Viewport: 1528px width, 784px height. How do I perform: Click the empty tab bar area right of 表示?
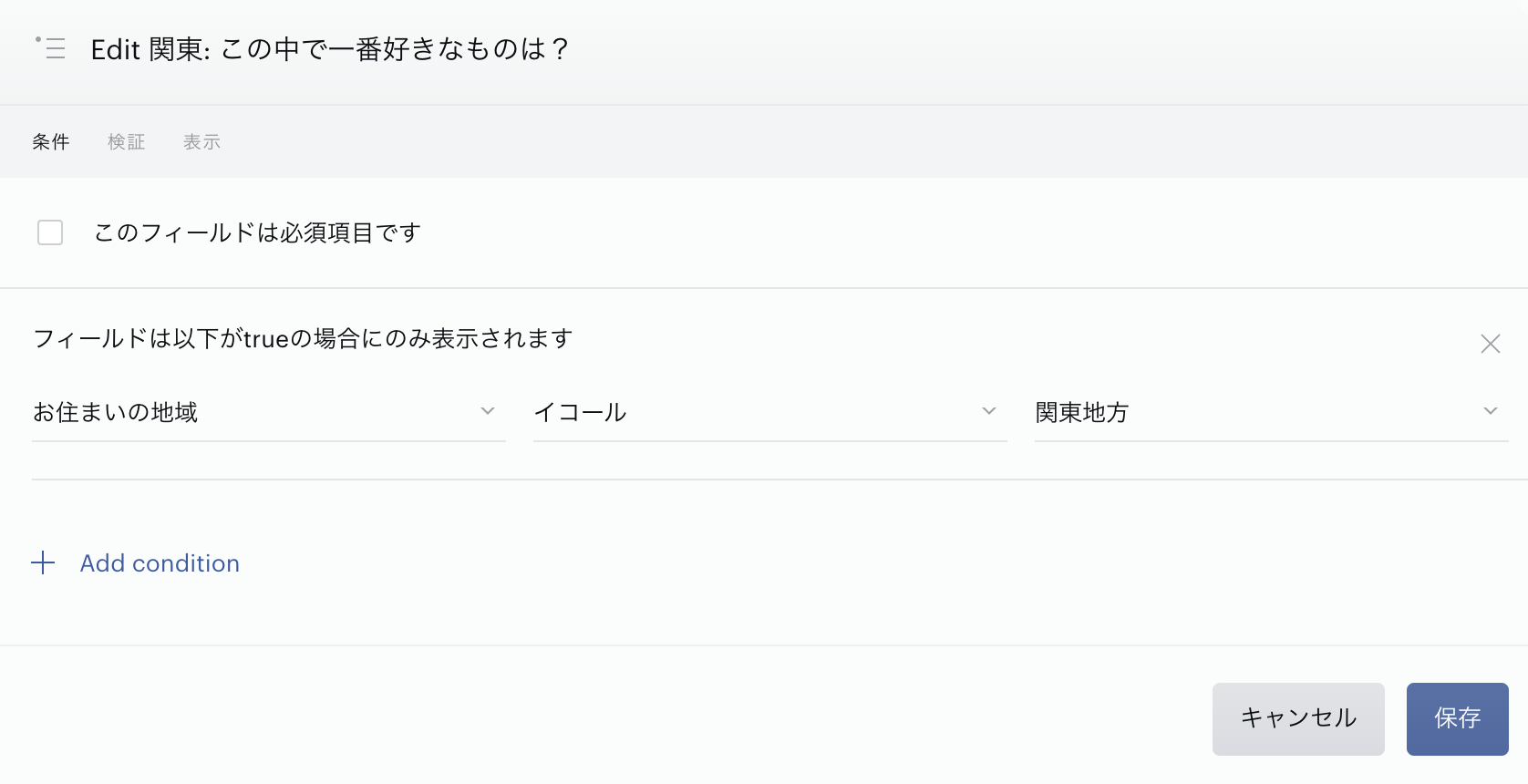(821, 142)
